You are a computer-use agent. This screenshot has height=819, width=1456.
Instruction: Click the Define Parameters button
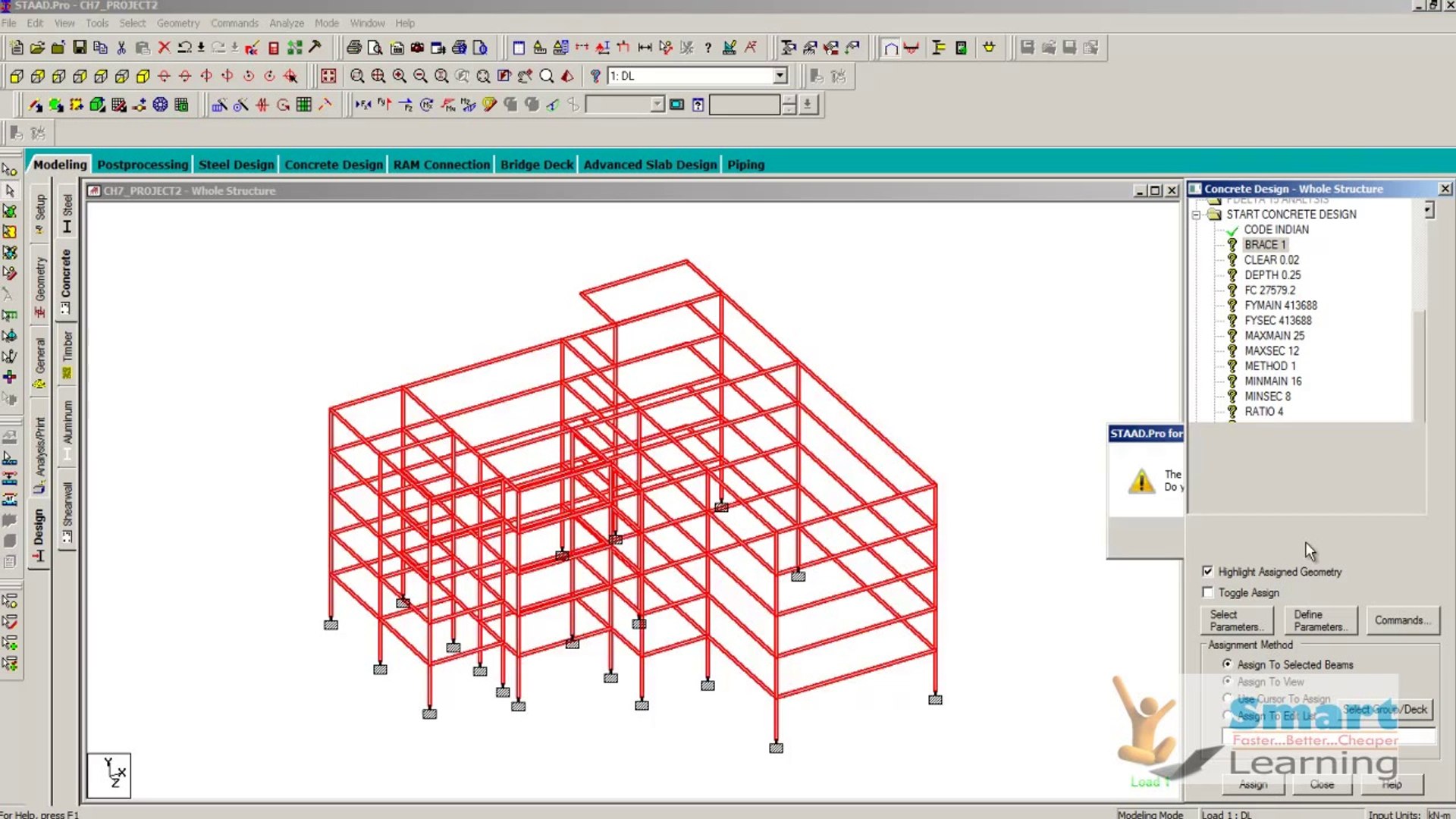(1320, 620)
